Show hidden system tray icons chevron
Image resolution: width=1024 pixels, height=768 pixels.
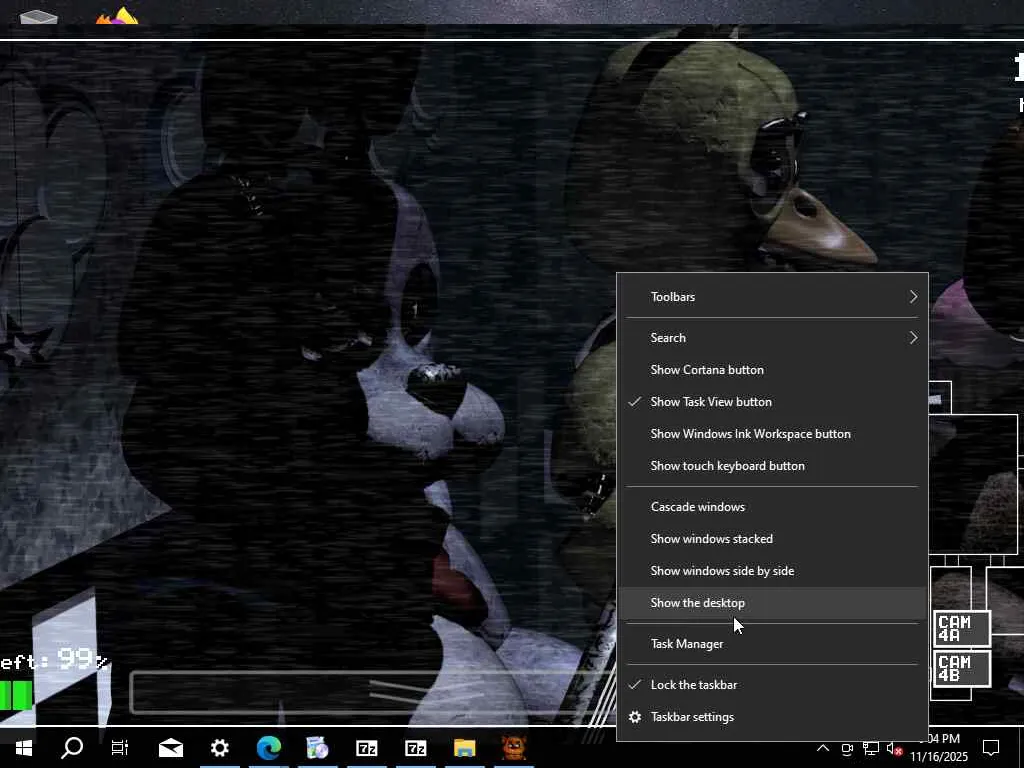(x=823, y=748)
